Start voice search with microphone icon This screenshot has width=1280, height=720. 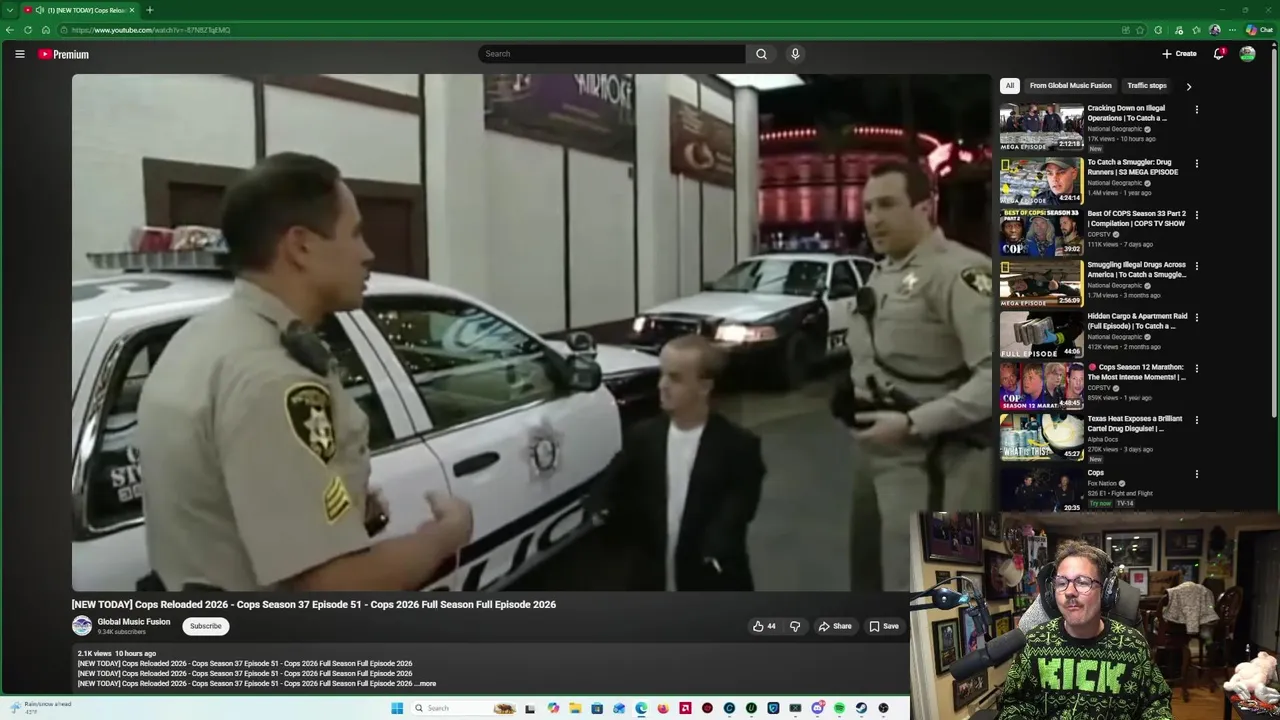(795, 54)
